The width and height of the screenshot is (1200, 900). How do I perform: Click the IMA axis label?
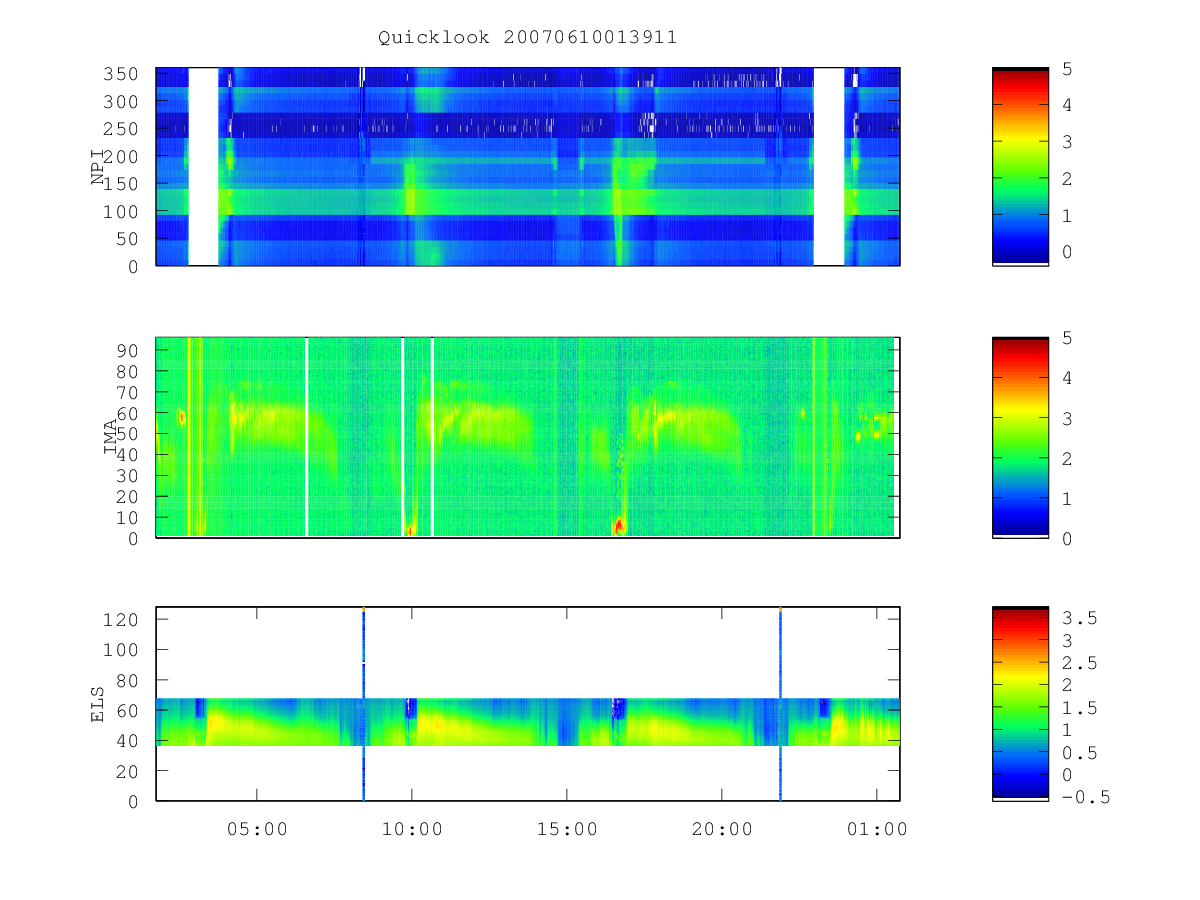111,437
